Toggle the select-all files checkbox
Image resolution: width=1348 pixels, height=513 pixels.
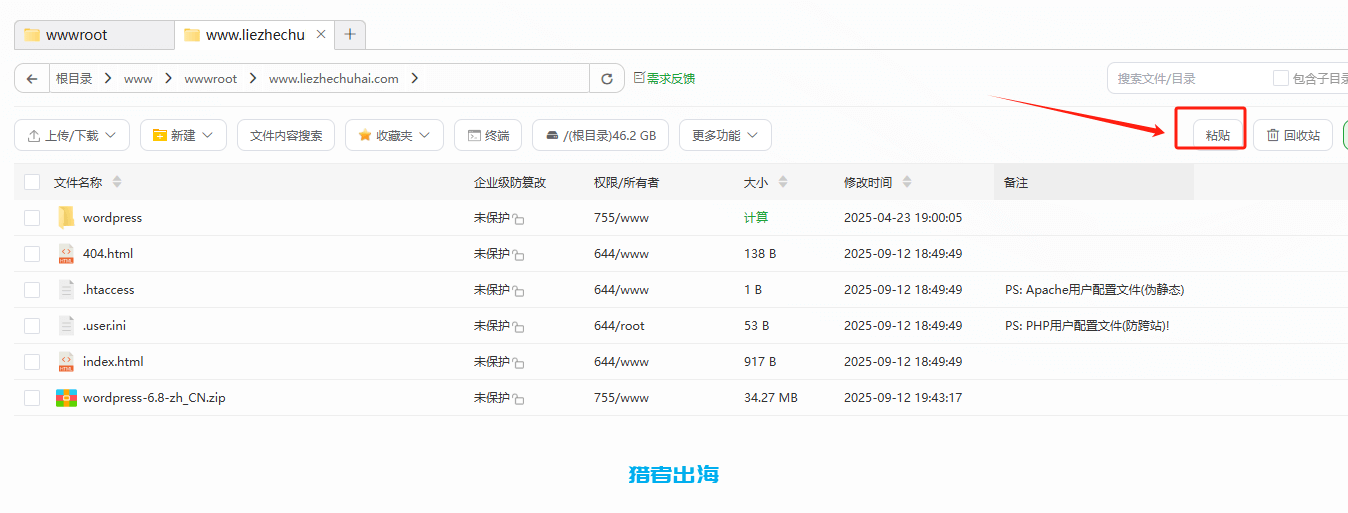pyautogui.click(x=32, y=182)
